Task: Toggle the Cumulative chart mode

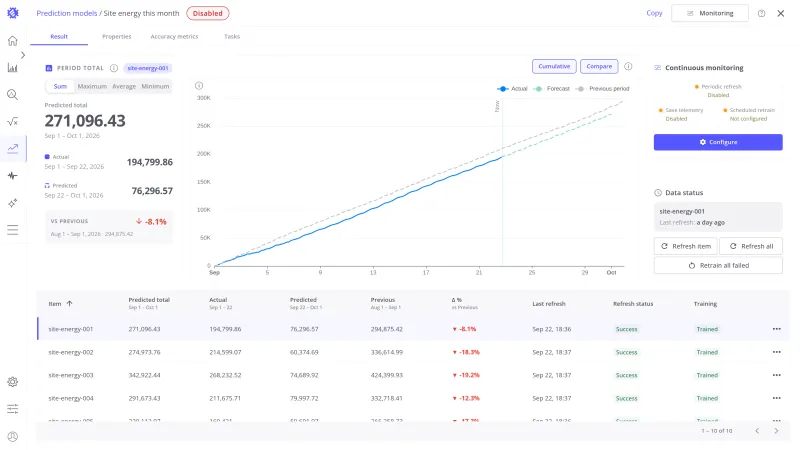Action: 554,66
